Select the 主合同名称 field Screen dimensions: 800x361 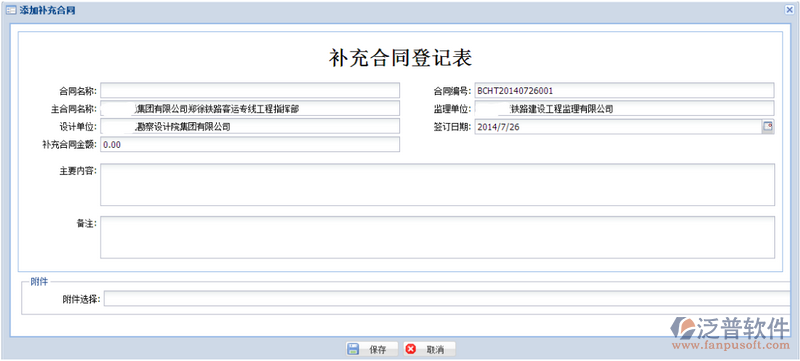pyautogui.click(x=250, y=109)
